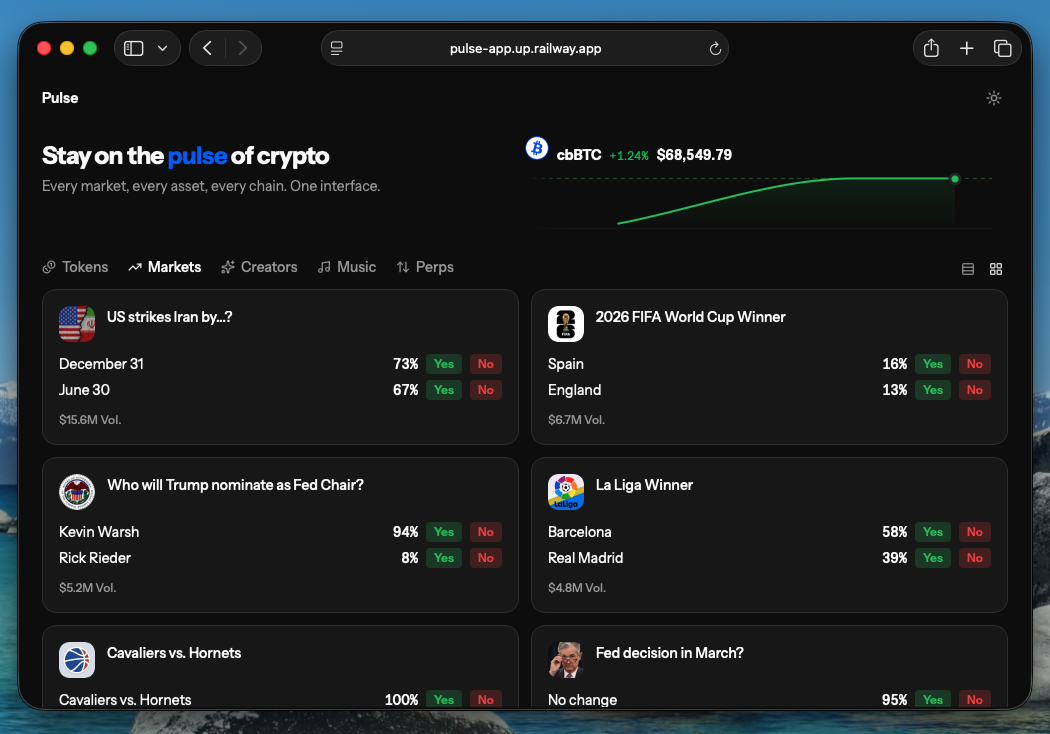Screen dimensions: 1050x734
Task: Open the page settings icon in address bar
Action: tap(337, 48)
